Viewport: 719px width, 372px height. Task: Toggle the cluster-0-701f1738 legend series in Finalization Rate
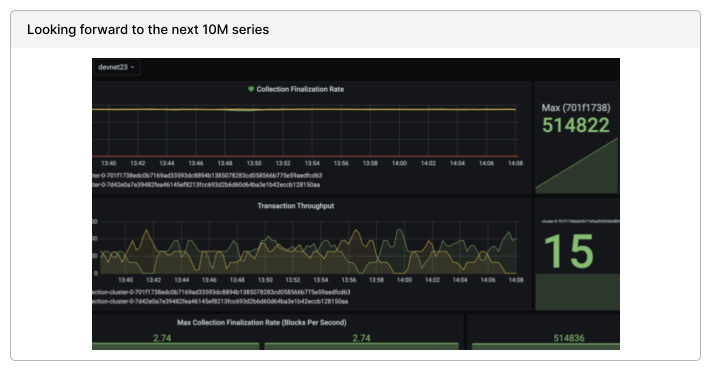(x=207, y=176)
